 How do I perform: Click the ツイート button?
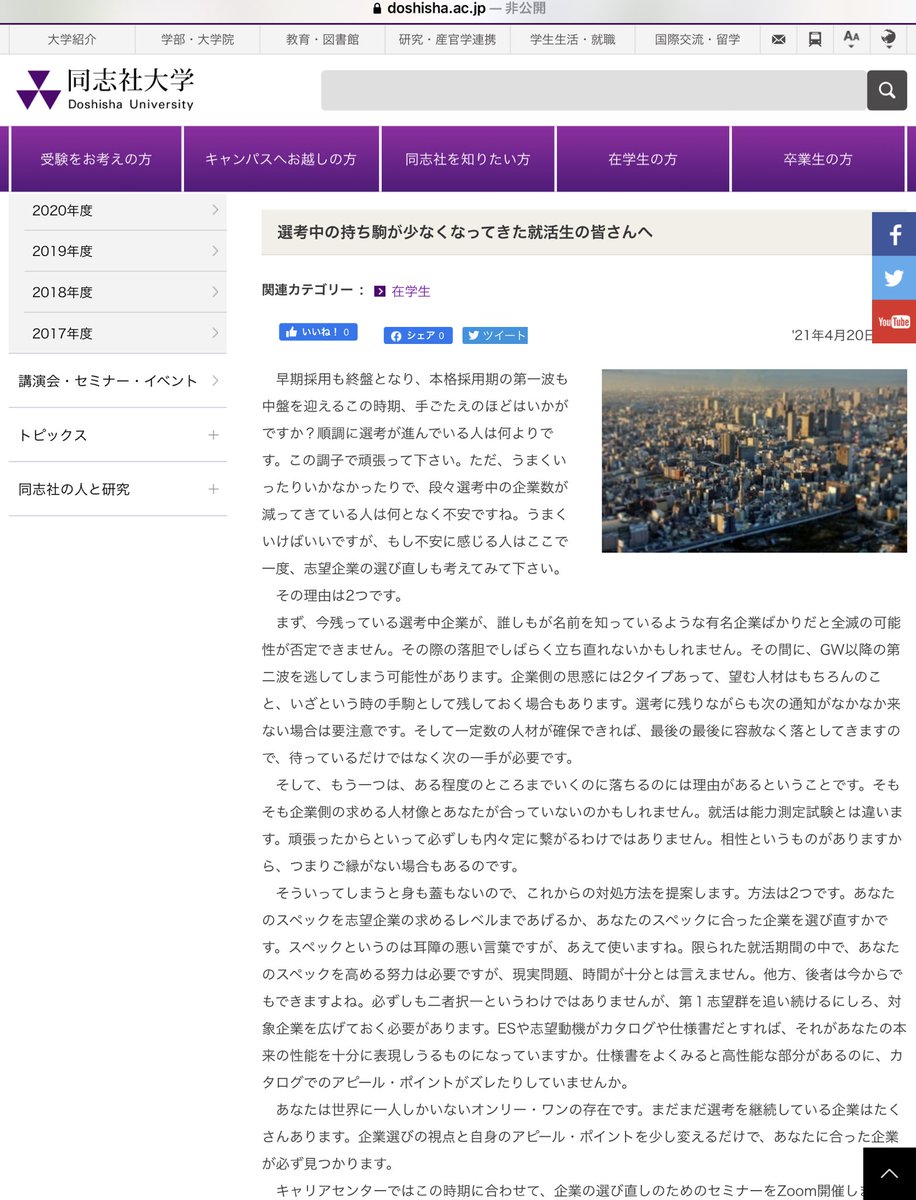[x=495, y=335]
